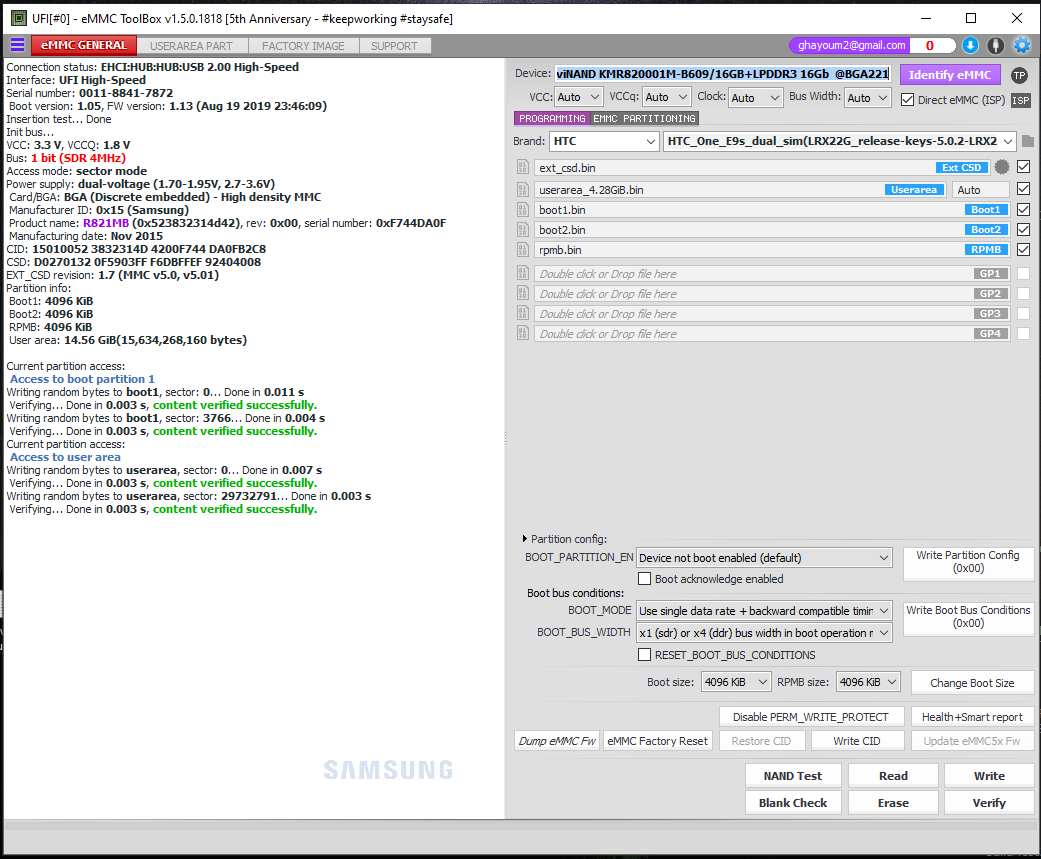
Task: Click the gray round icon next to Ext CSD
Action: click(1002, 167)
